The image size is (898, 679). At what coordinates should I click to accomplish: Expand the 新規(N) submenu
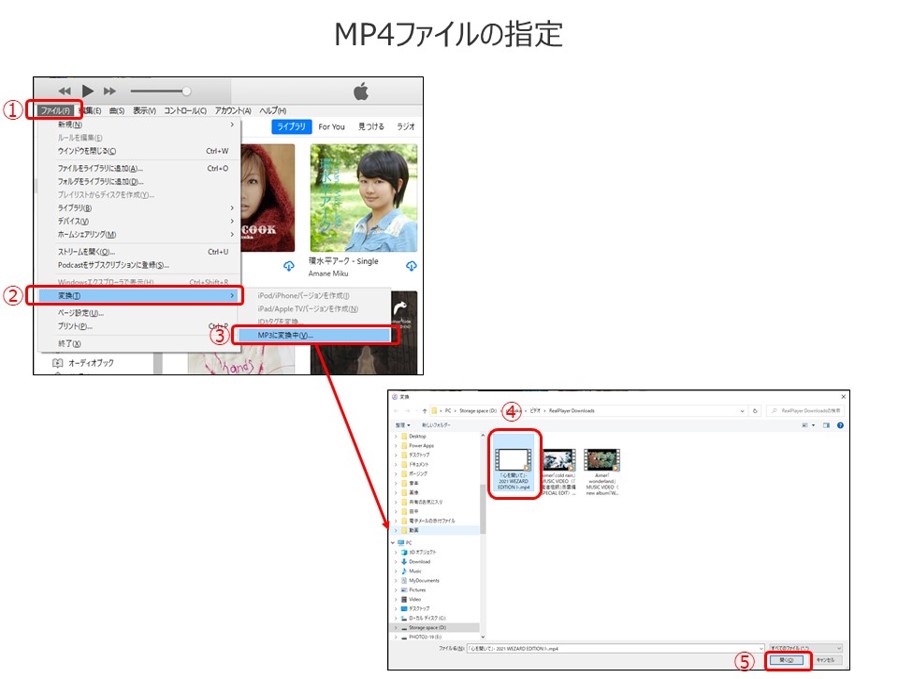tap(139, 124)
